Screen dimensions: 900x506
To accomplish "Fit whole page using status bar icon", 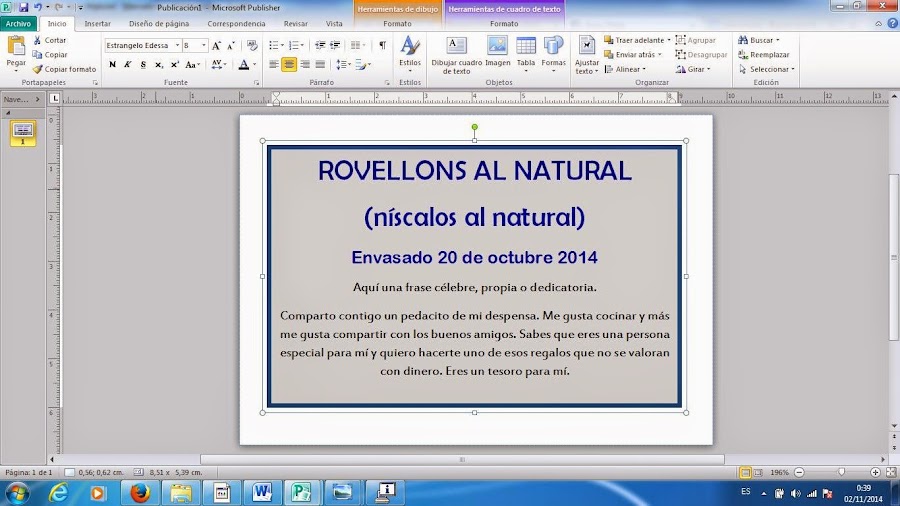I will pos(891,472).
